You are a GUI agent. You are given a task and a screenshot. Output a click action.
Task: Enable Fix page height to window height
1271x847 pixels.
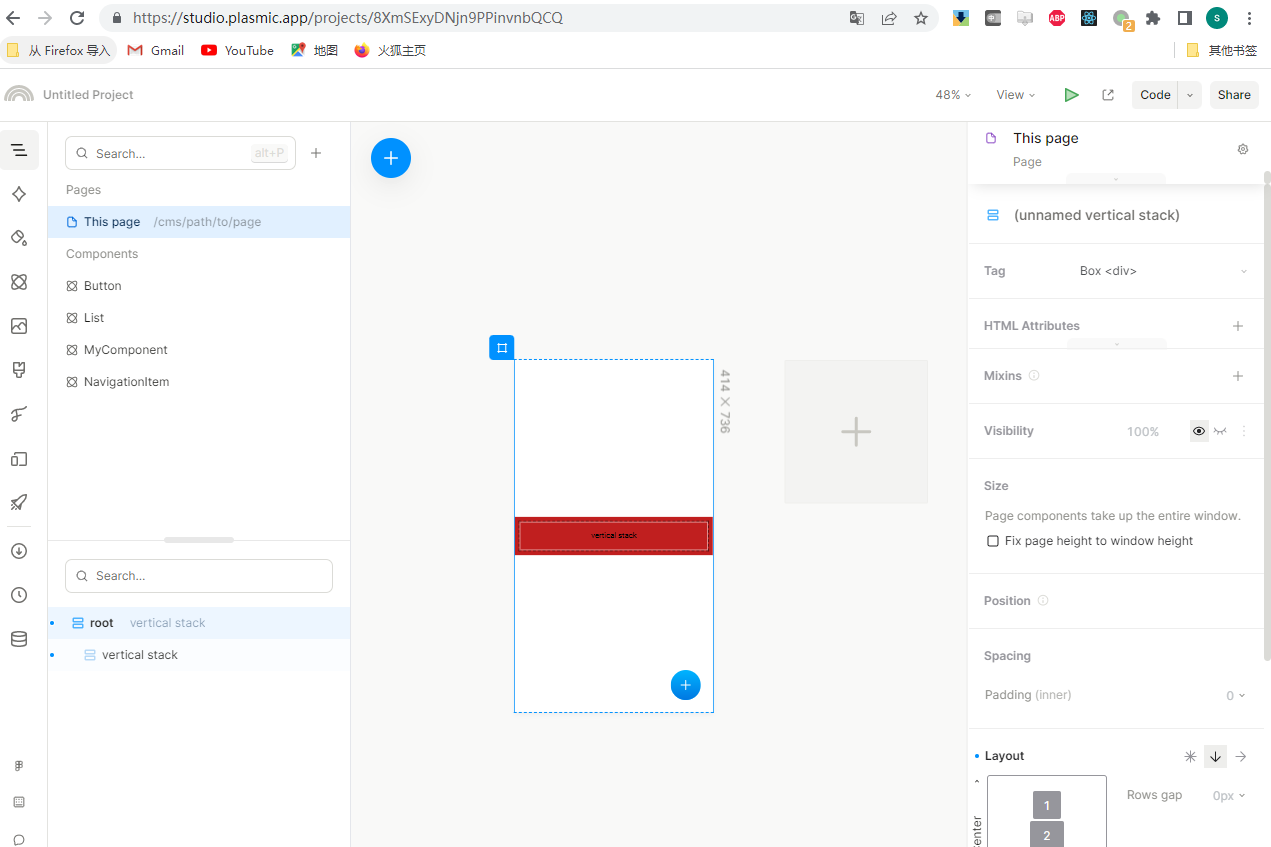[993, 541]
